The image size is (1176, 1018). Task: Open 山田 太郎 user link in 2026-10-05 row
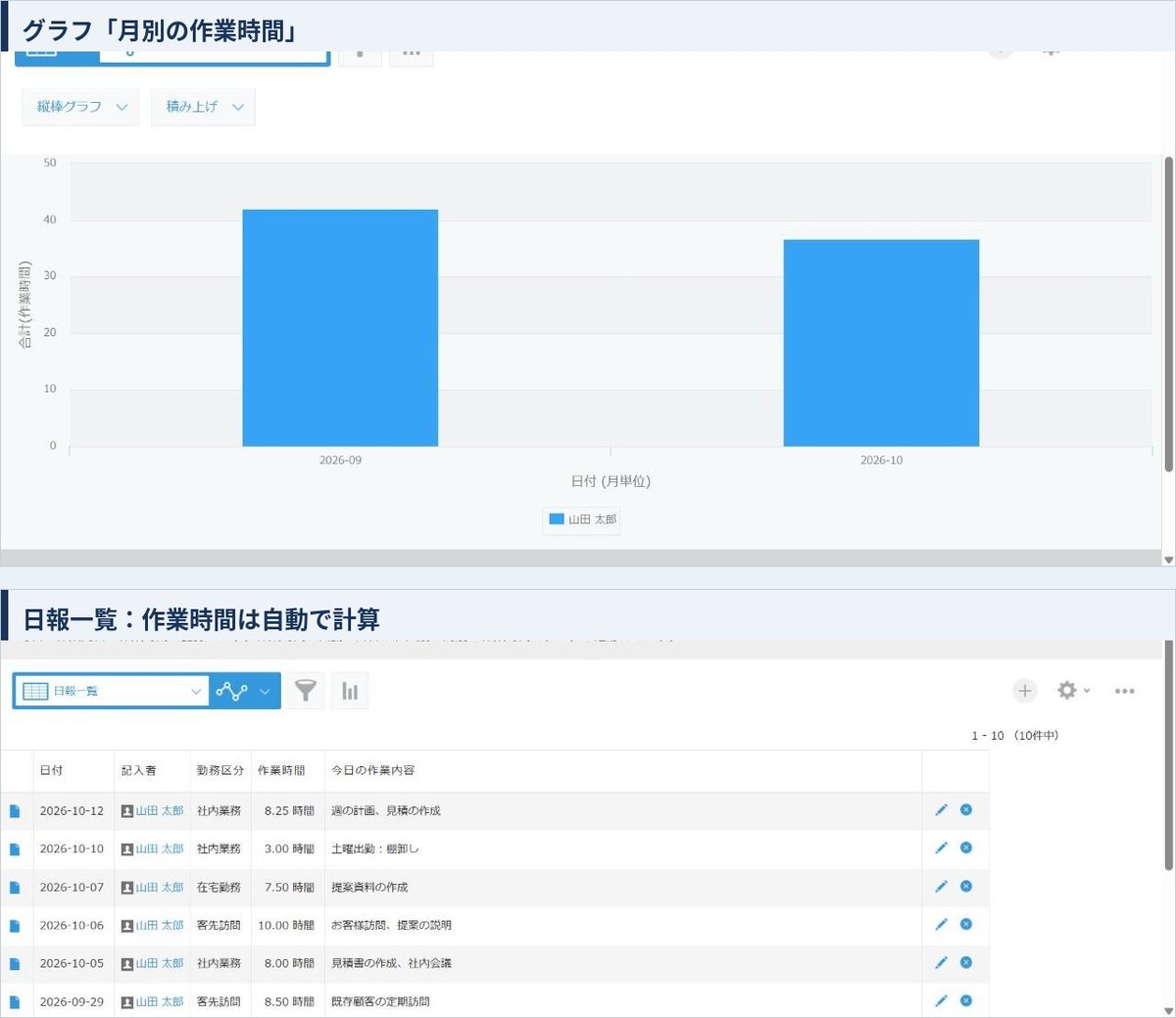click(160, 964)
